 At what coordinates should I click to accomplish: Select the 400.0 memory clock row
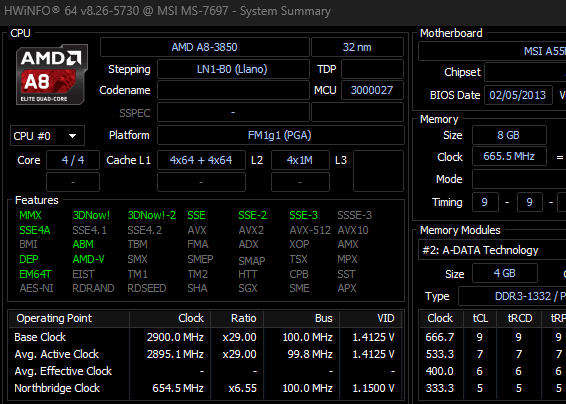[492, 371]
